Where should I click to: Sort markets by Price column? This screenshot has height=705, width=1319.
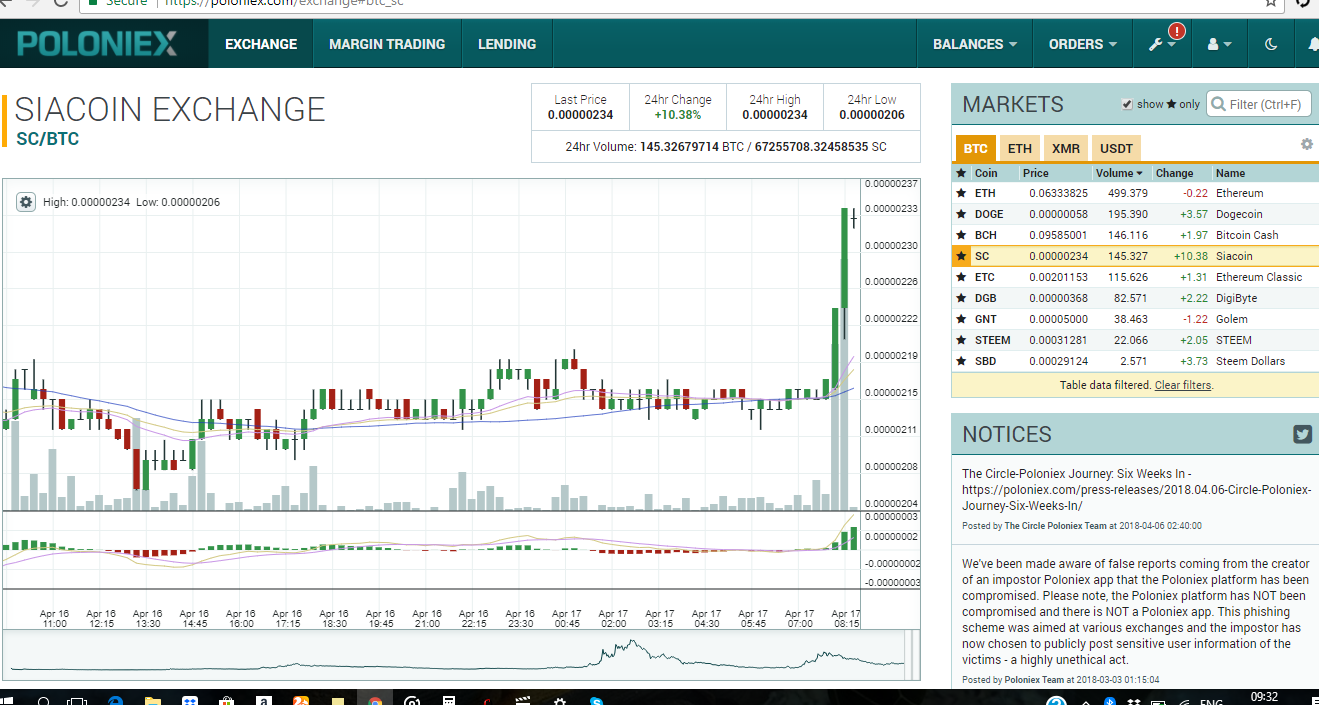click(1036, 173)
